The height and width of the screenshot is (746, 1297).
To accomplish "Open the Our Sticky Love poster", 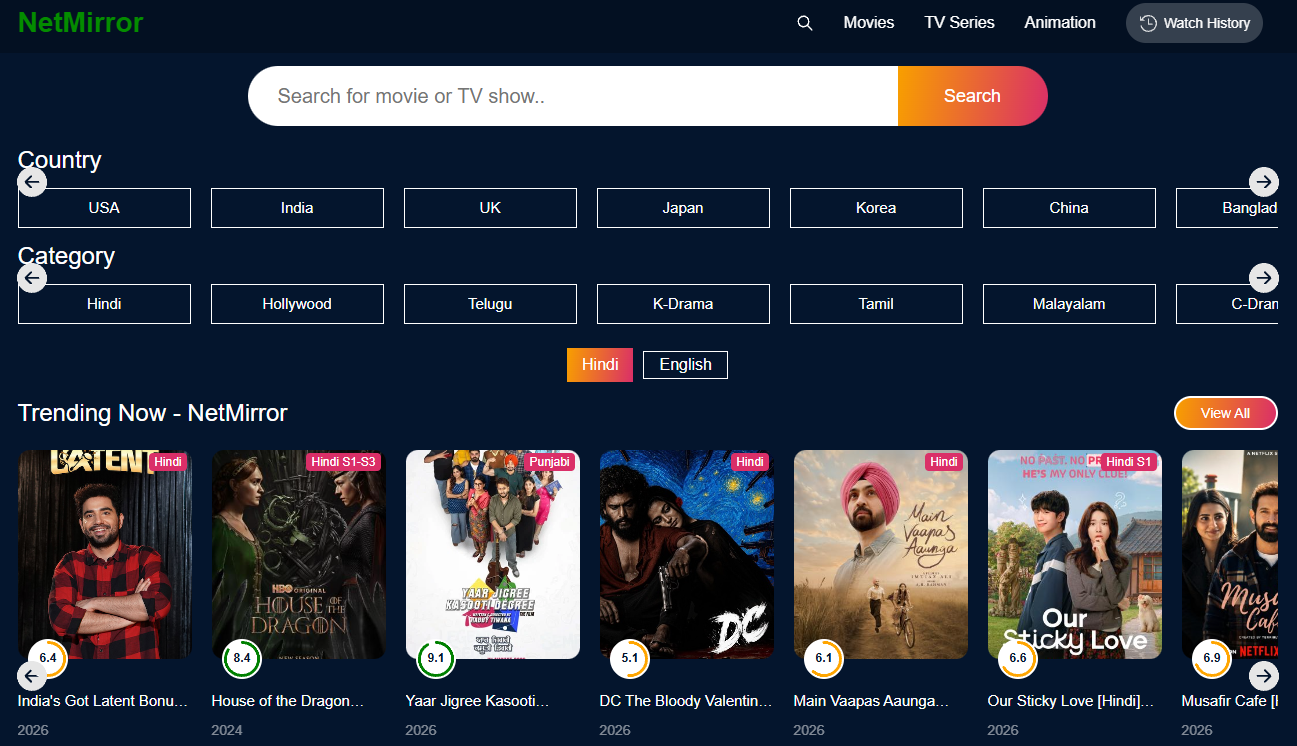I will pos(1075,554).
